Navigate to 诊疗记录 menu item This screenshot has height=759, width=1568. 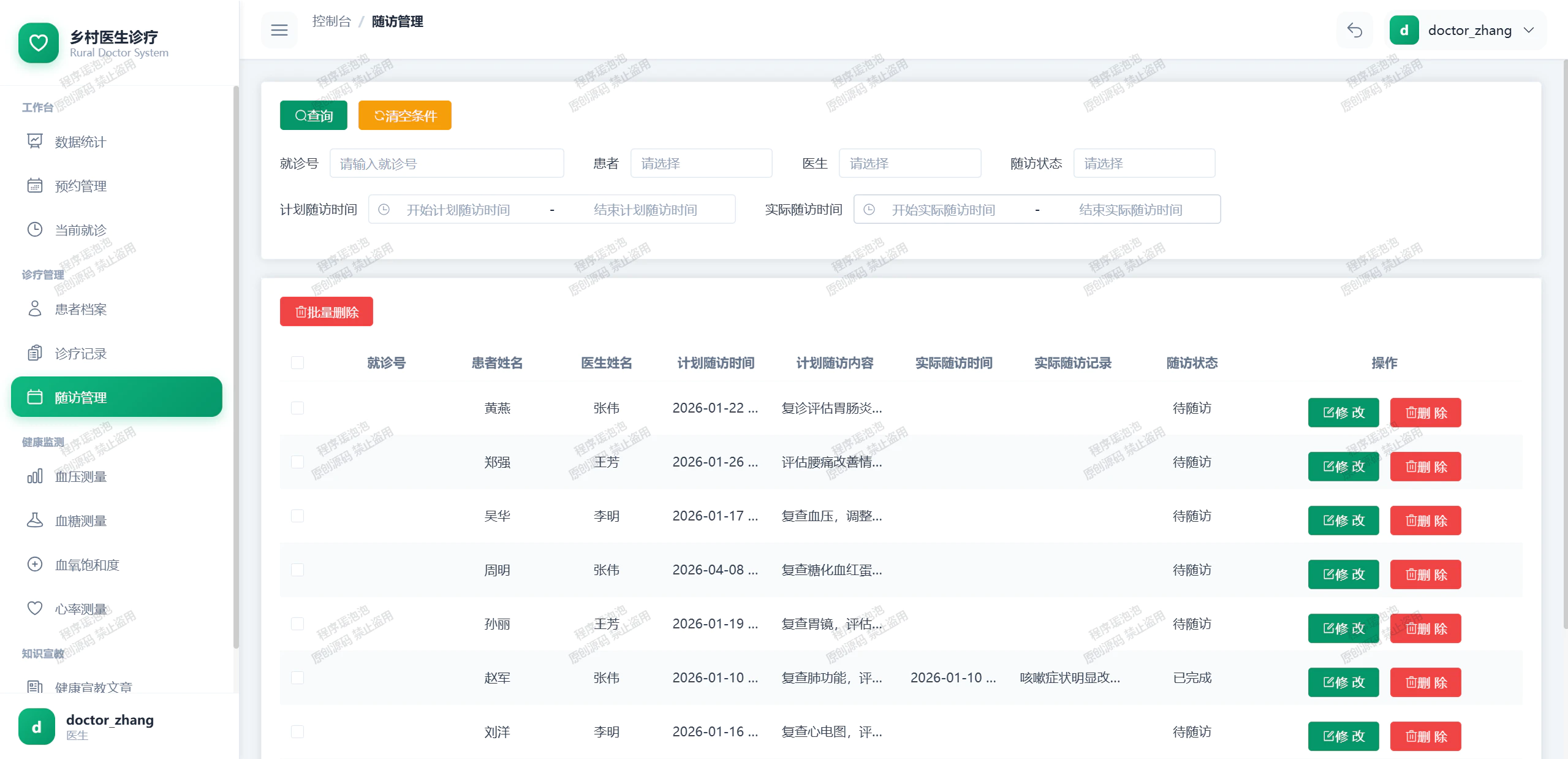(x=116, y=353)
